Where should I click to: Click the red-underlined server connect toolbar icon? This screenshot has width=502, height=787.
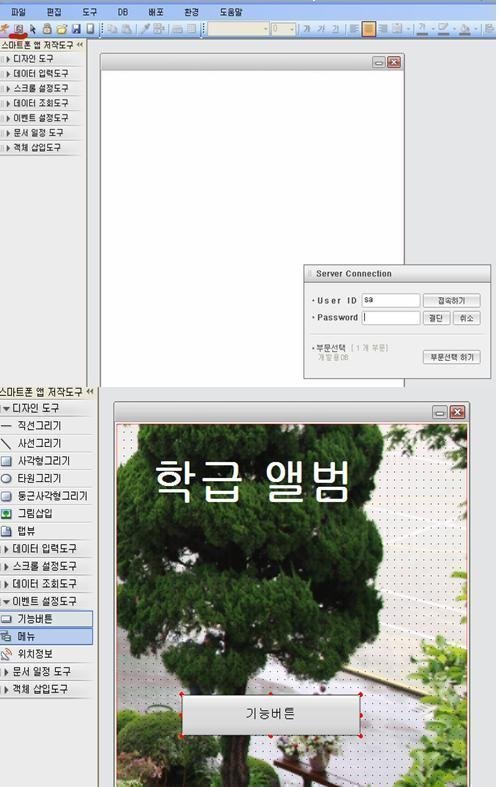19,29
